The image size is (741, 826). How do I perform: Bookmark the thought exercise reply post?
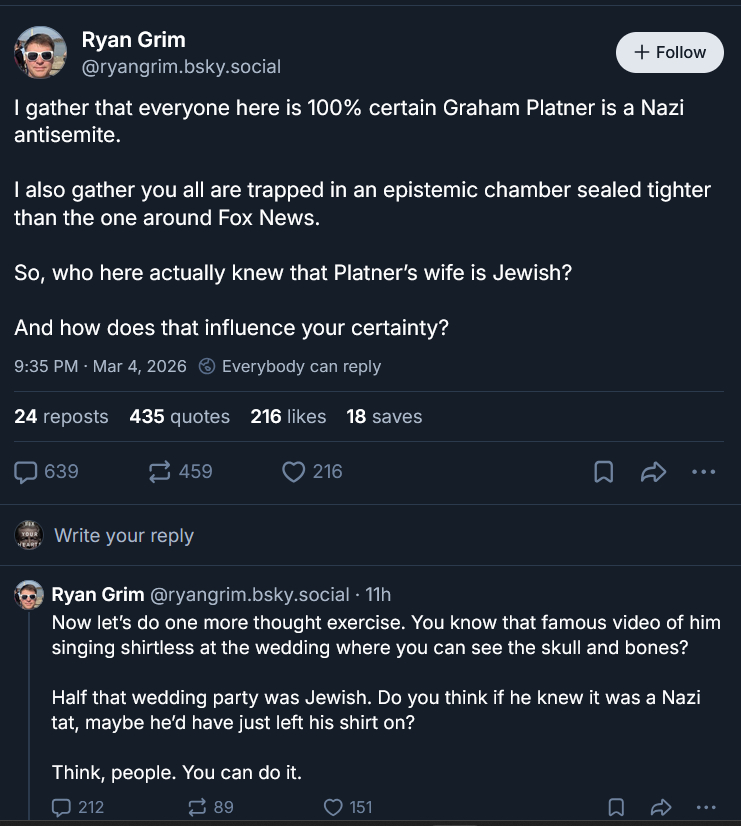point(616,806)
